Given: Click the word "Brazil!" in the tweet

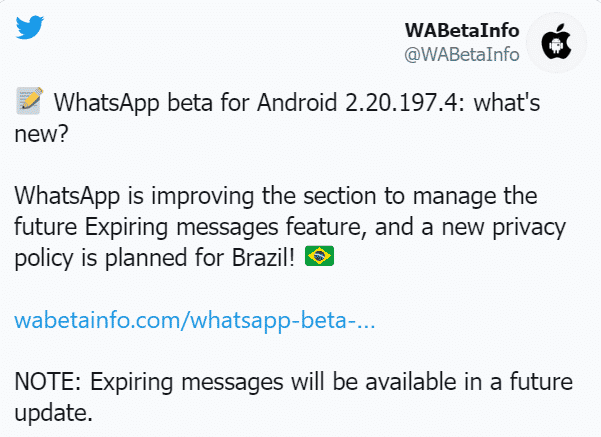Looking at the screenshot, I should point(263,257).
